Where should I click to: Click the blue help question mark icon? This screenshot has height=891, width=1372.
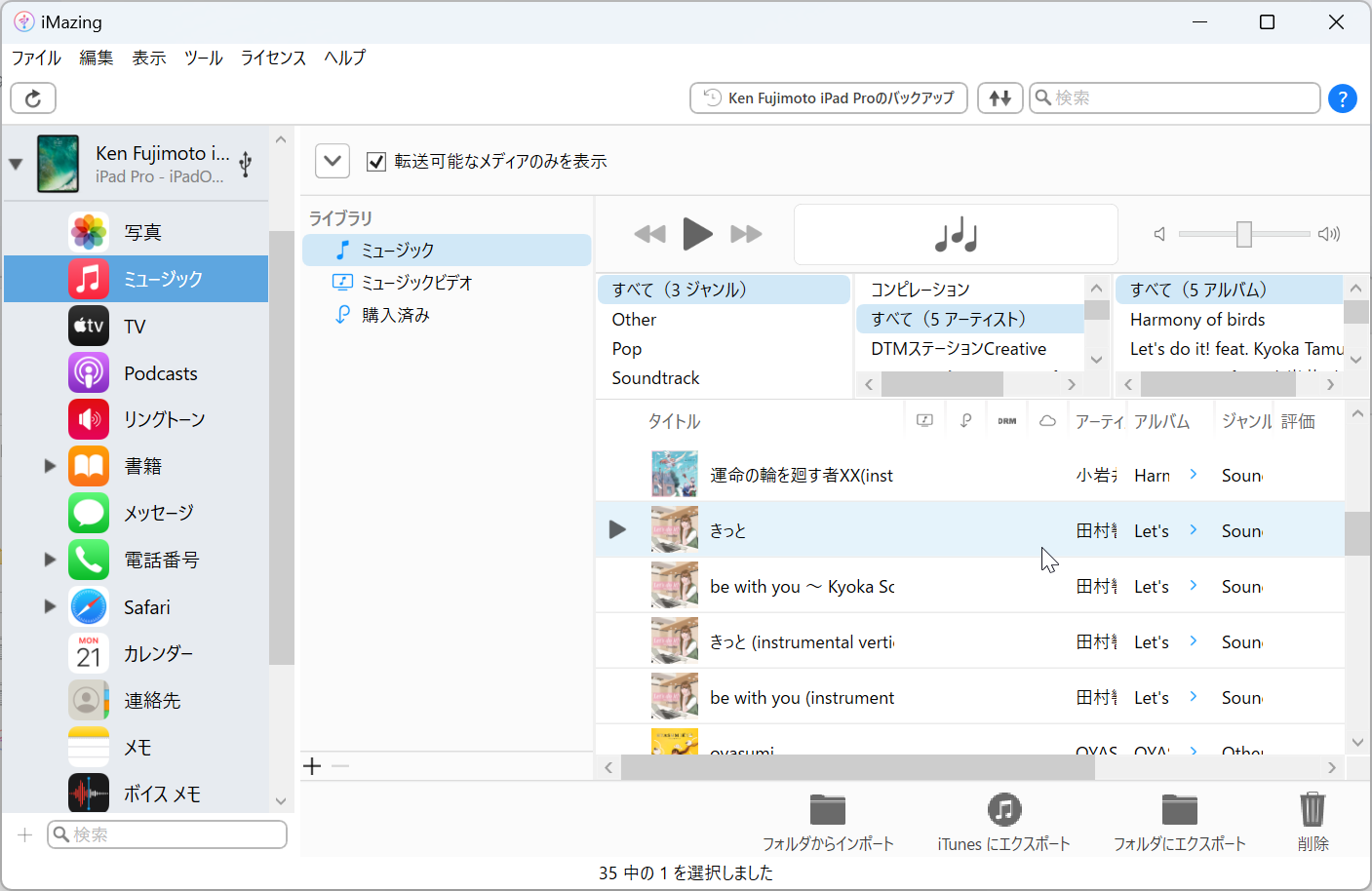(x=1343, y=98)
